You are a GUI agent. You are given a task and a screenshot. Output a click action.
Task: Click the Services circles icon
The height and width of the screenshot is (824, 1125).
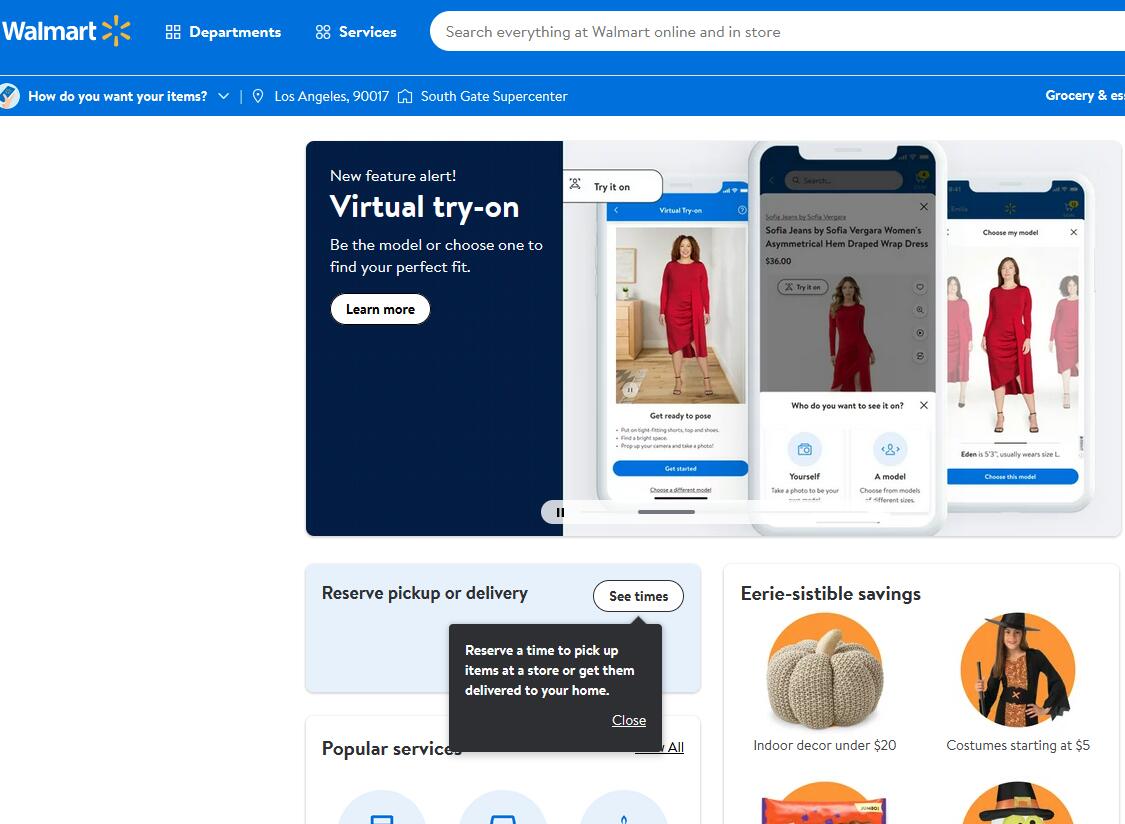point(323,32)
